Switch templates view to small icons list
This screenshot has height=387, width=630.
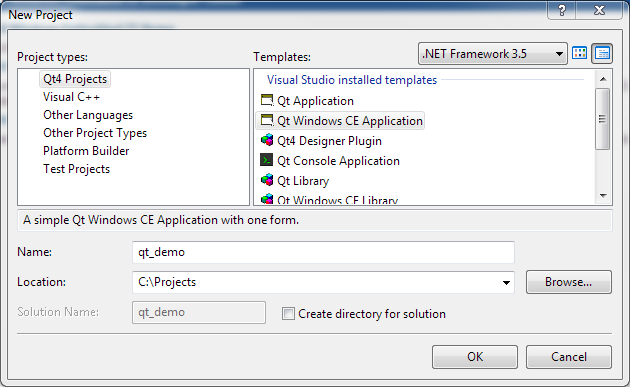click(x=602, y=53)
